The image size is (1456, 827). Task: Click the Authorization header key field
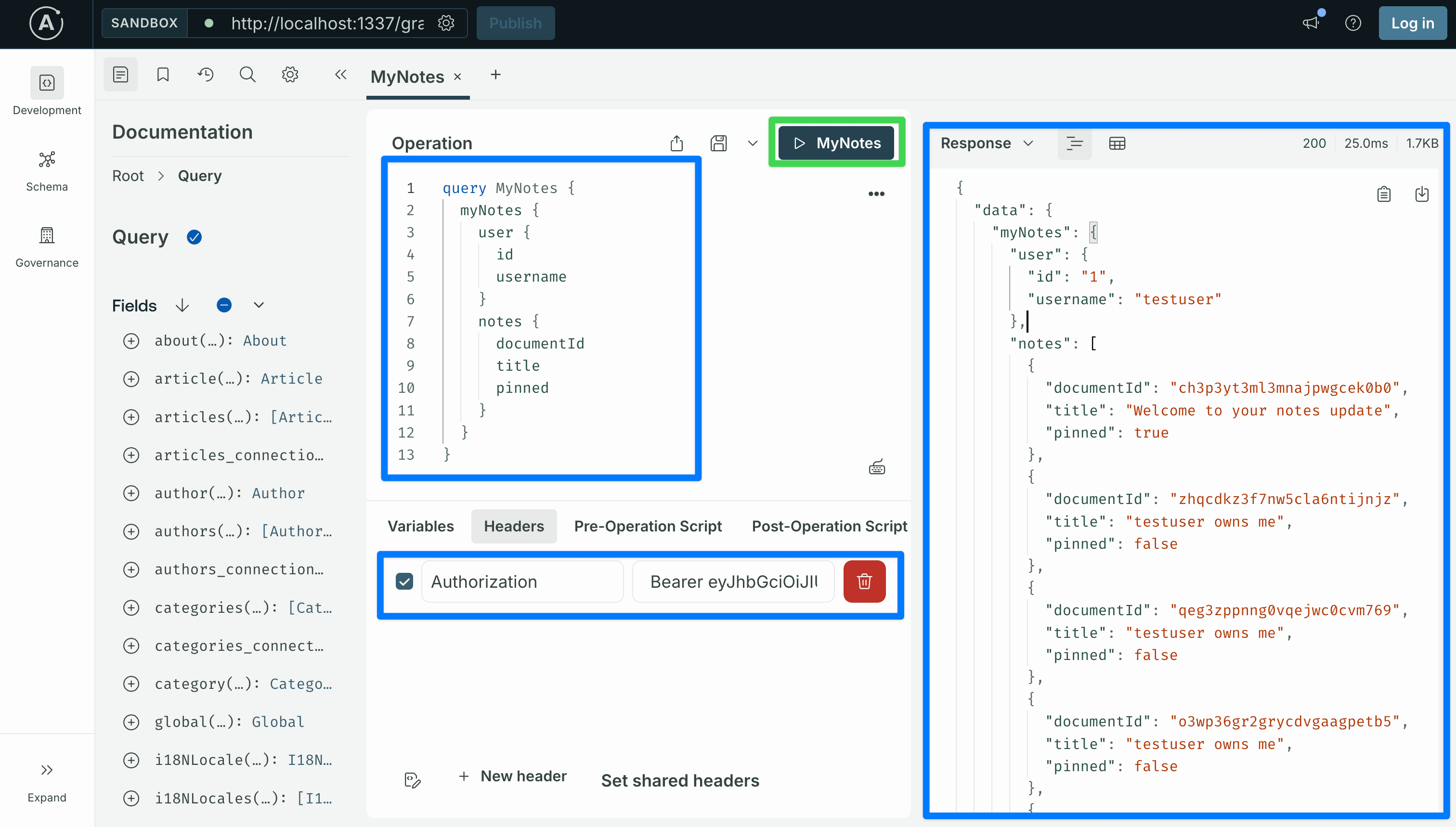pyautogui.click(x=521, y=581)
